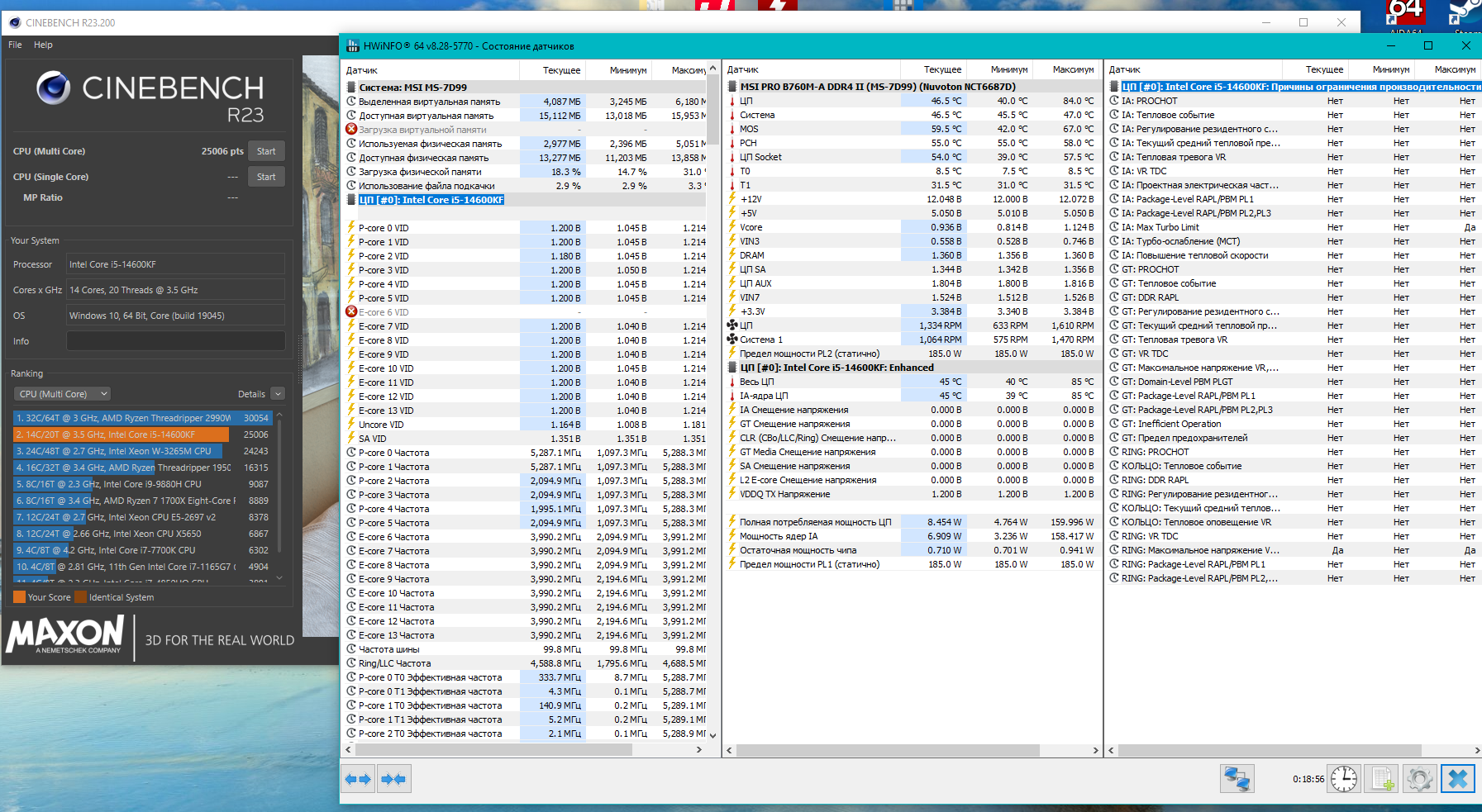This screenshot has height=812, width=1482.
Task: Click the fan icon of the ЦП RPM row
Action: coord(732,325)
